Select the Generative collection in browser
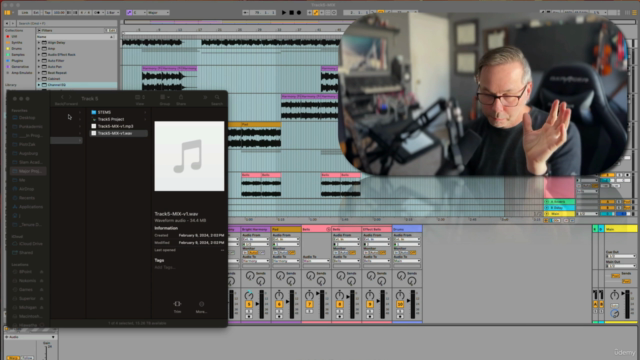Image resolution: width=640 pixels, height=360 pixels. pos(20,67)
